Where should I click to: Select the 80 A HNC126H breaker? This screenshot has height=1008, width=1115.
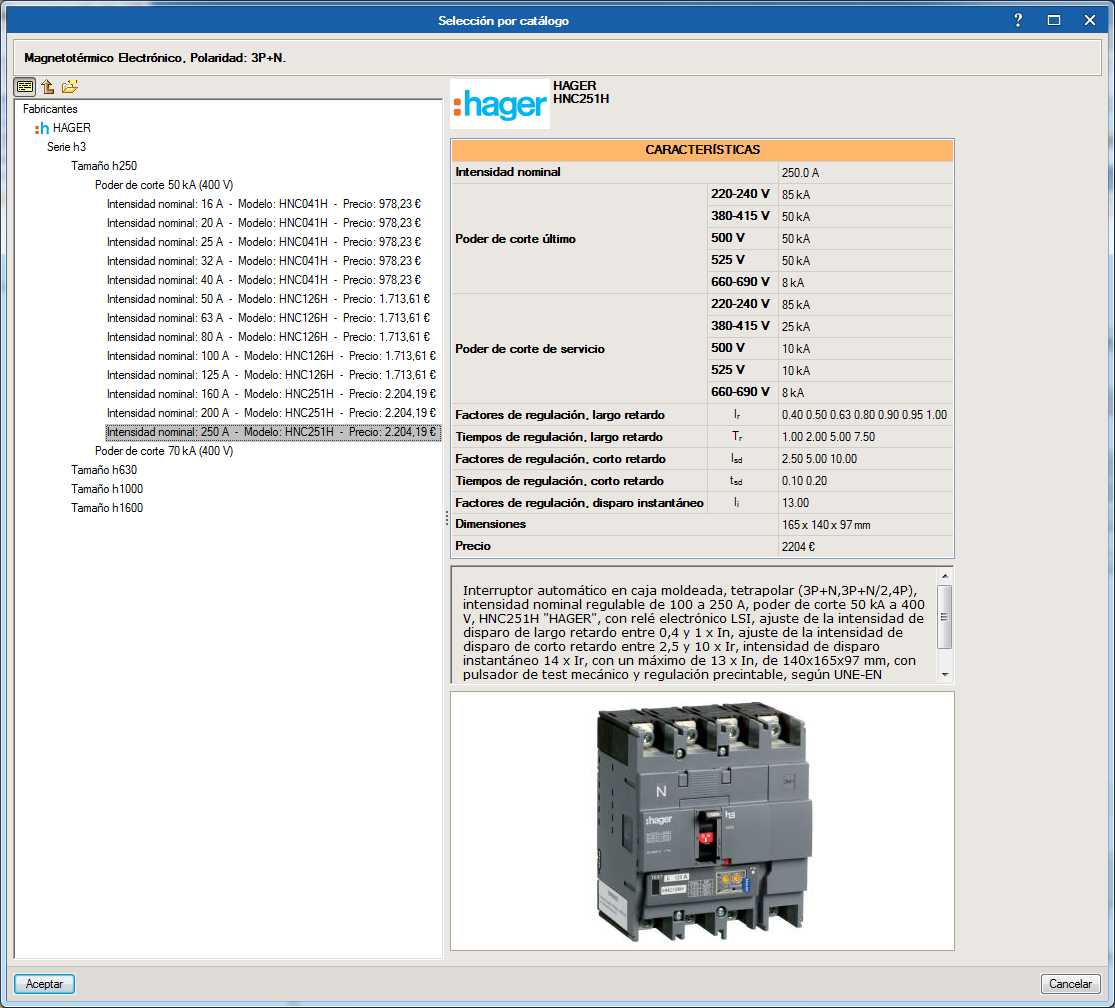coord(269,337)
